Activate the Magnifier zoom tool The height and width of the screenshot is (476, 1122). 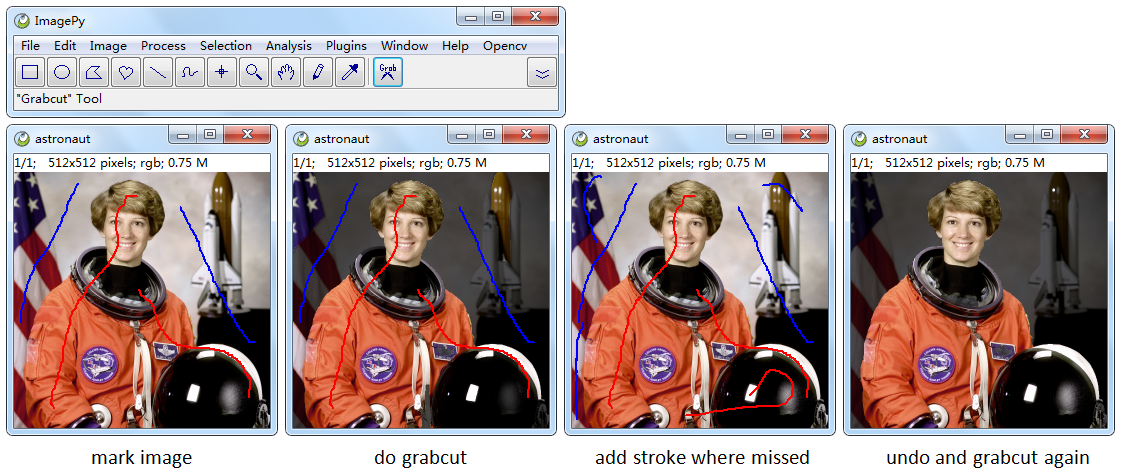click(x=253, y=72)
